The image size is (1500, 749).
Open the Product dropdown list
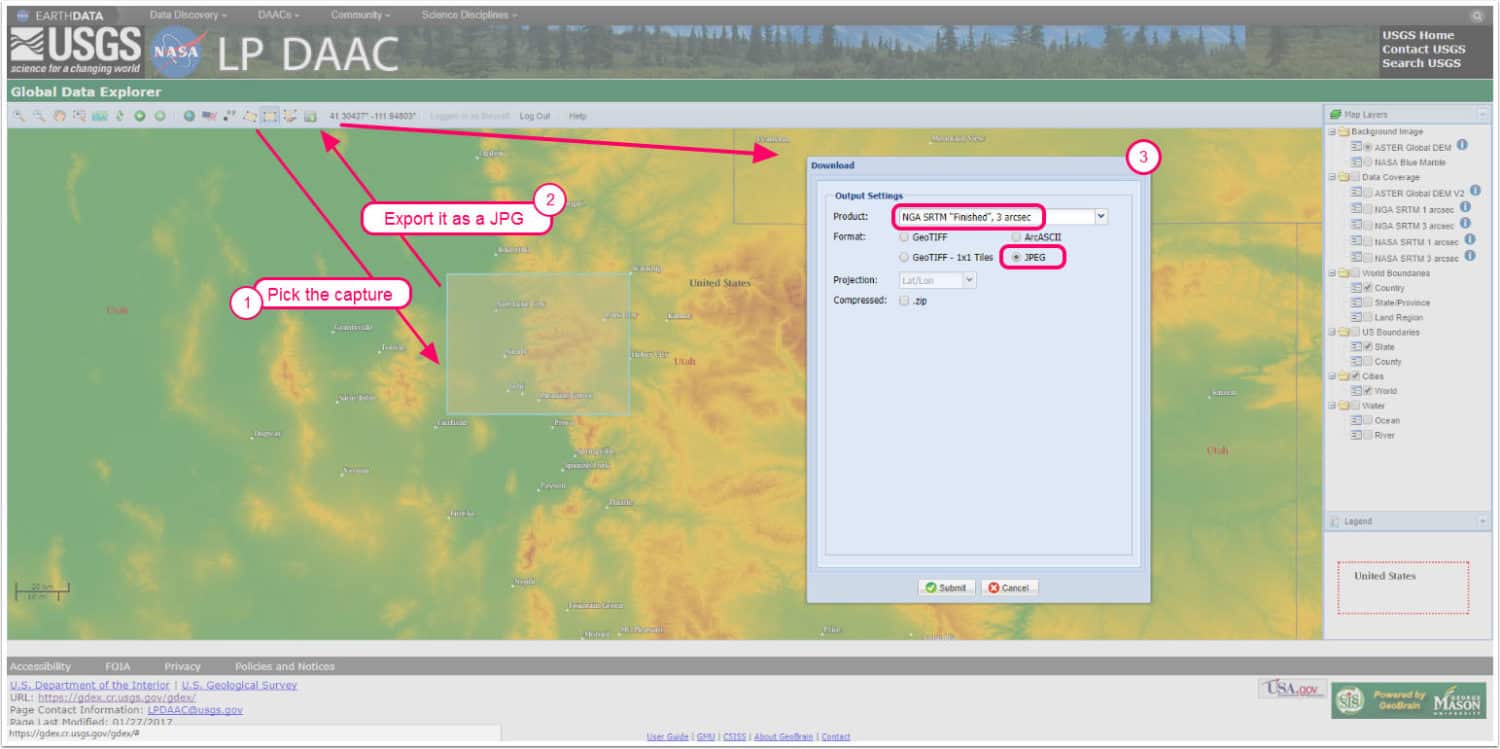(1101, 216)
